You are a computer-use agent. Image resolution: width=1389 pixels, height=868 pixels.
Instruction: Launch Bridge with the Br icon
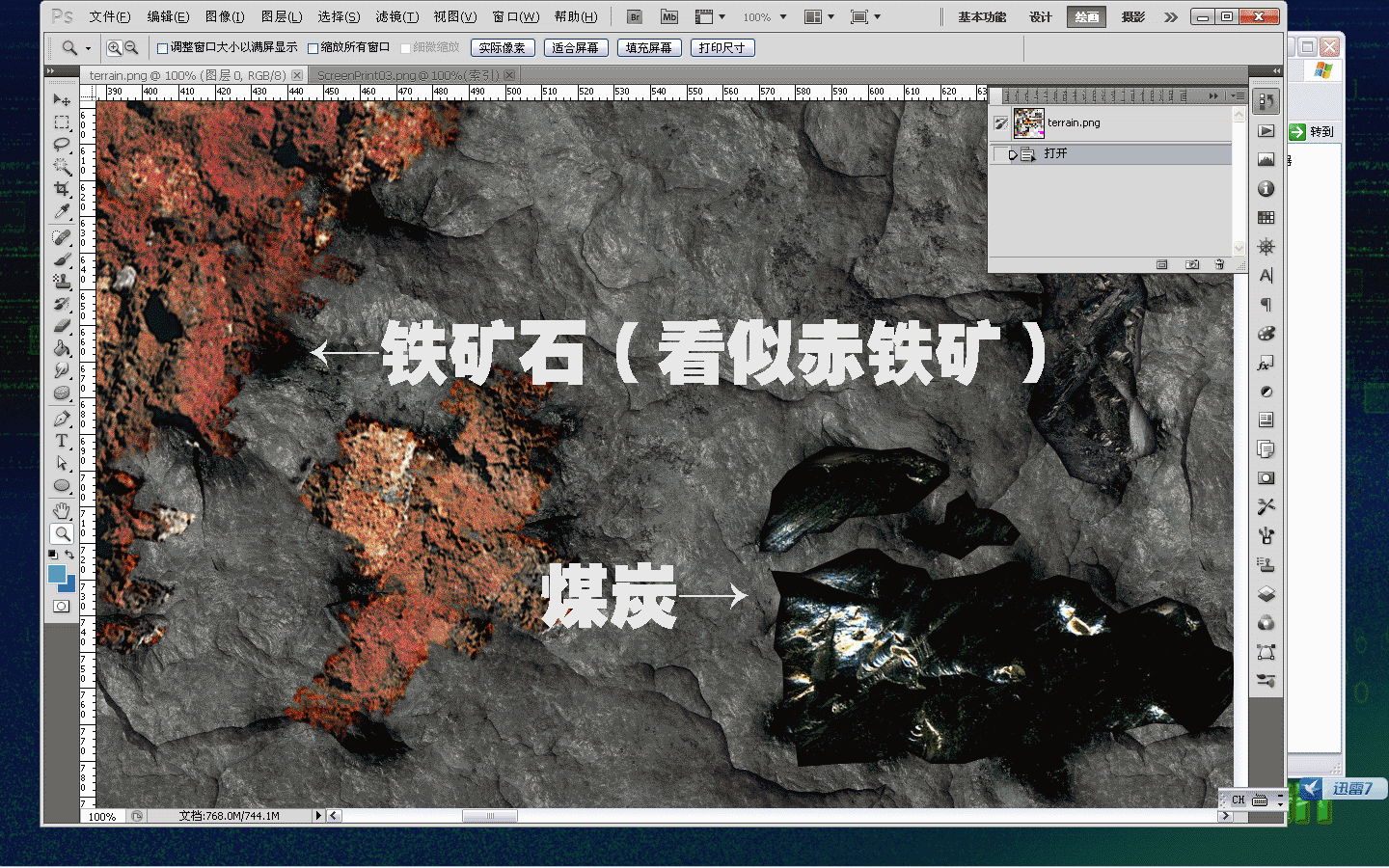click(634, 16)
